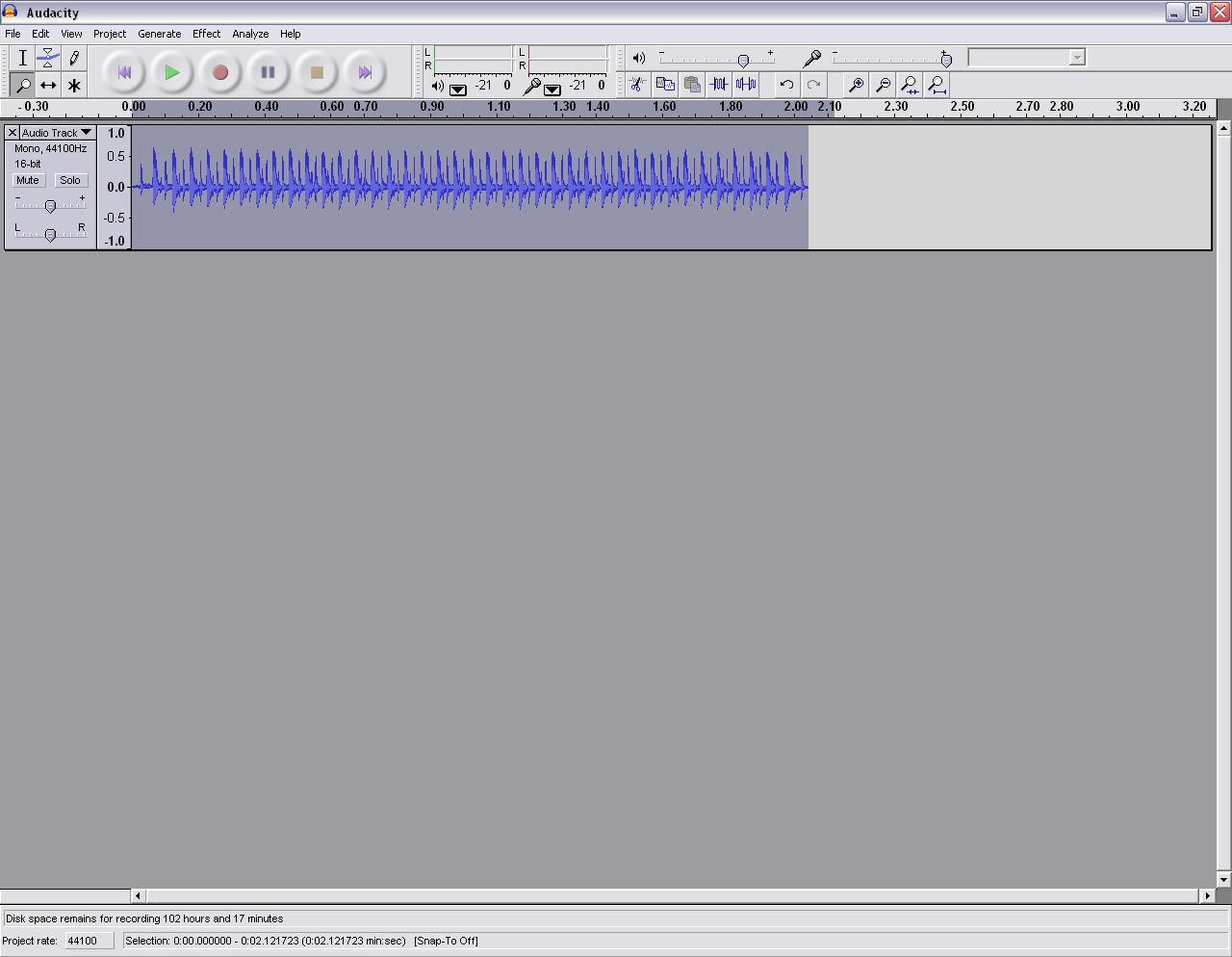Image resolution: width=1232 pixels, height=957 pixels.
Task: Click the selection time readout
Action: (x=266, y=941)
